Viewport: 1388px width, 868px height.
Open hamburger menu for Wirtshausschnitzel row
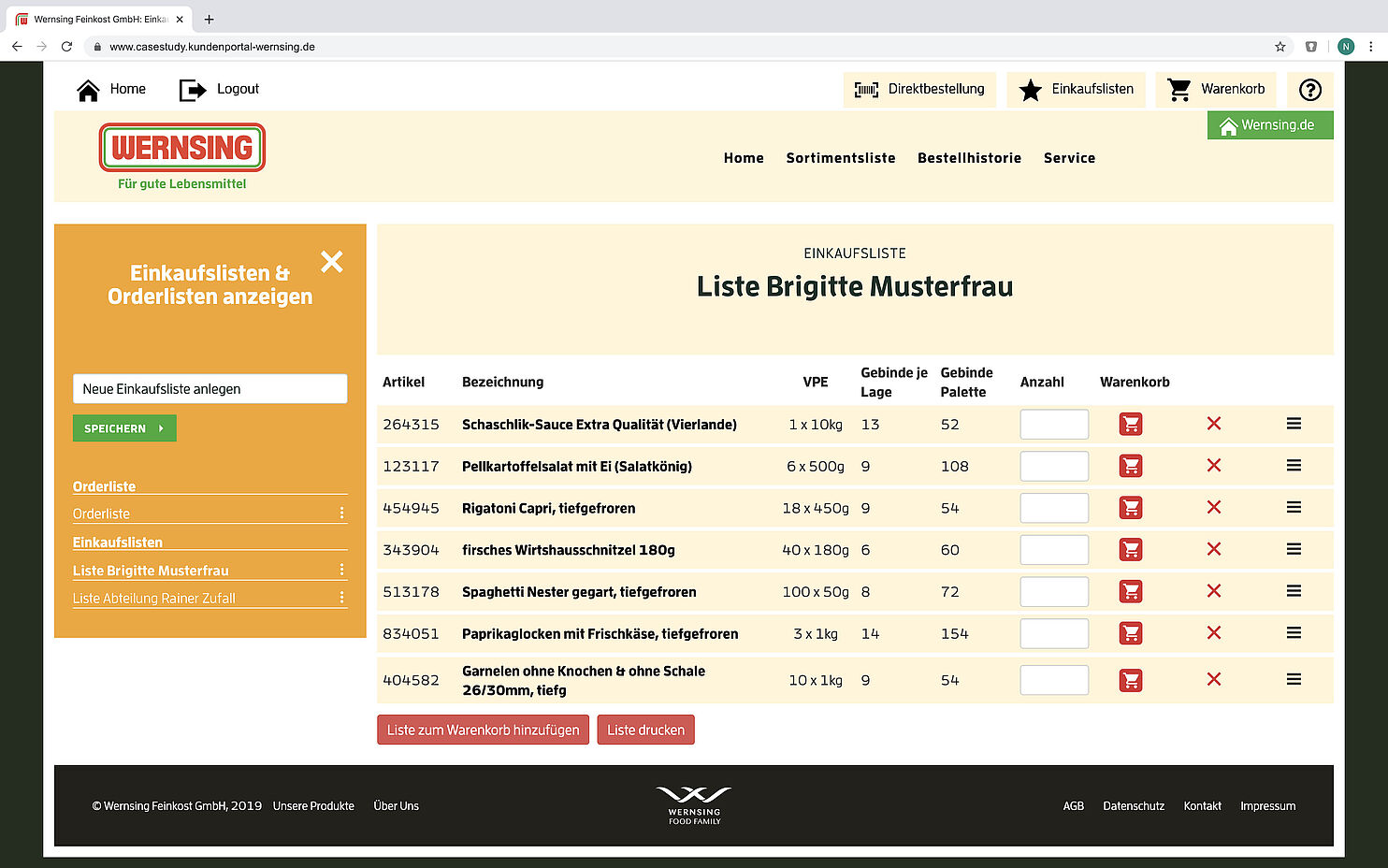(x=1294, y=549)
